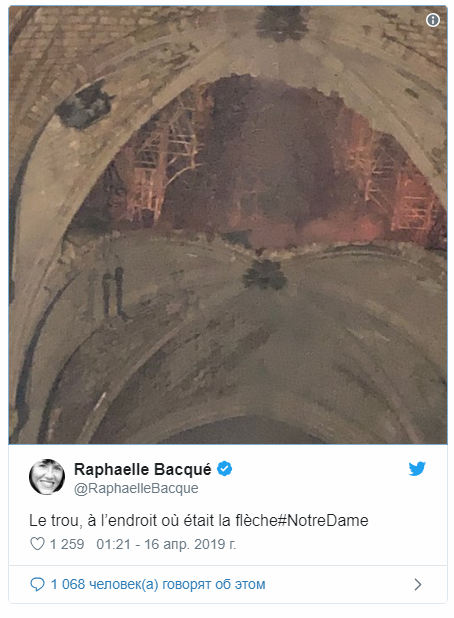Image resolution: width=454 pixels, height=618 pixels.
Task: Open "1 068 человек(а) говорят об этом" conversation
Action: (x=158, y=584)
